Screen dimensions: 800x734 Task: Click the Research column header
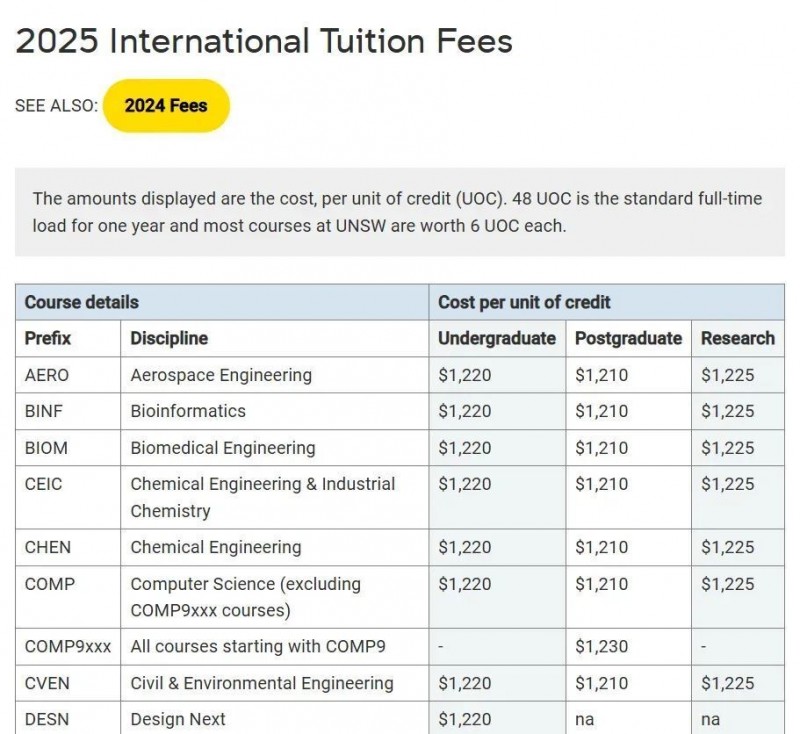pyautogui.click(x=738, y=338)
